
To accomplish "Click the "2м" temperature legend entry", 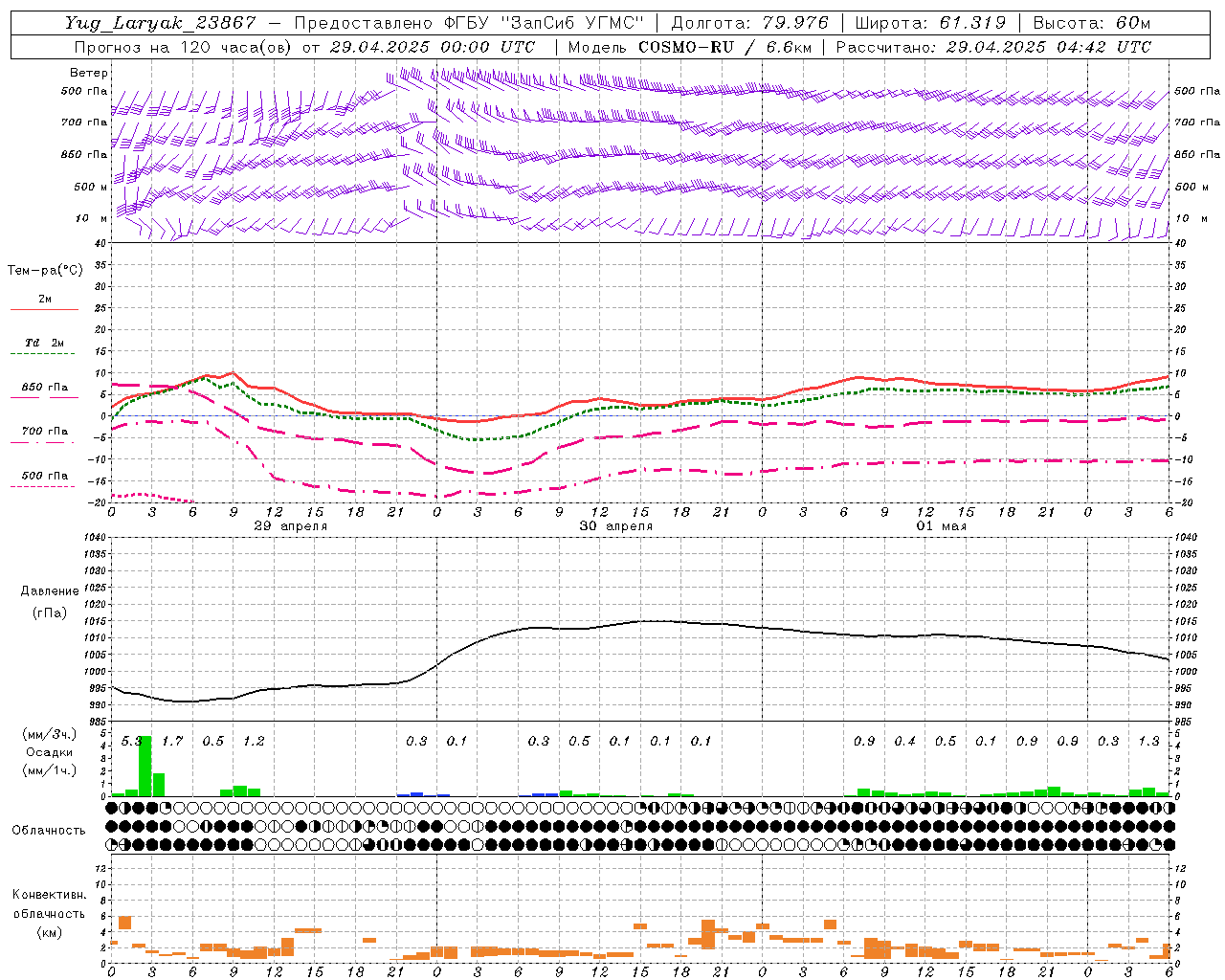I will (x=45, y=300).
